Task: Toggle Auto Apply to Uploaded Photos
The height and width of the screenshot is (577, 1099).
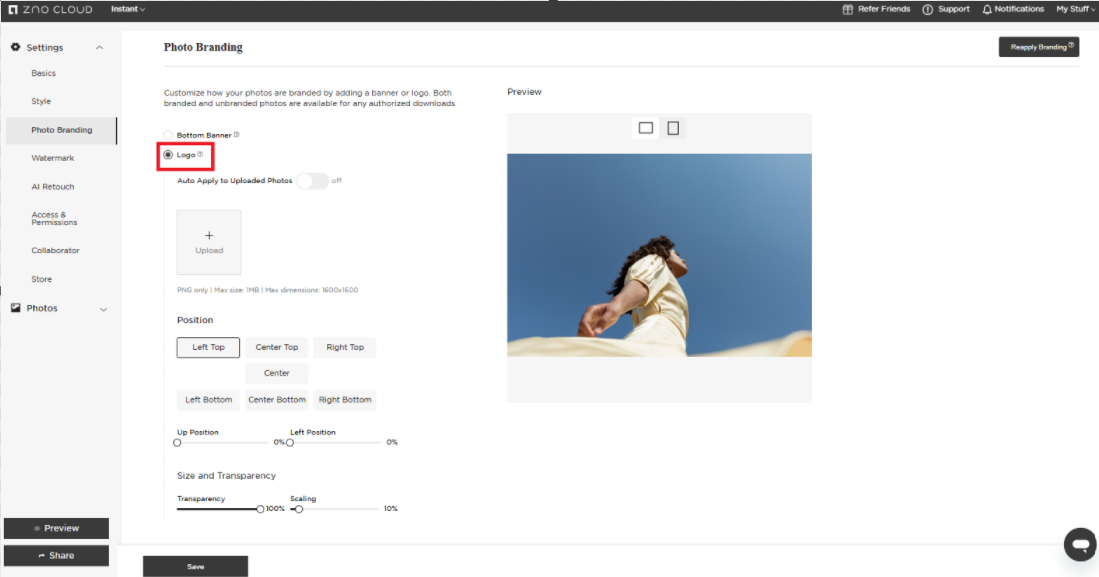Action: coord(312,181)
